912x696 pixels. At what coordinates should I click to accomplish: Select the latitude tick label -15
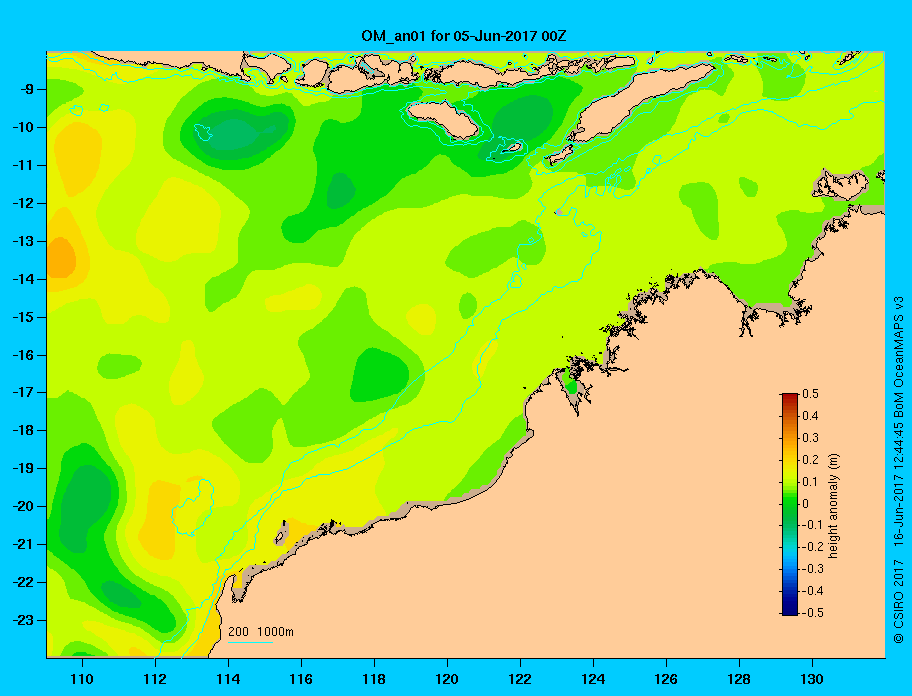click(23, 317)
